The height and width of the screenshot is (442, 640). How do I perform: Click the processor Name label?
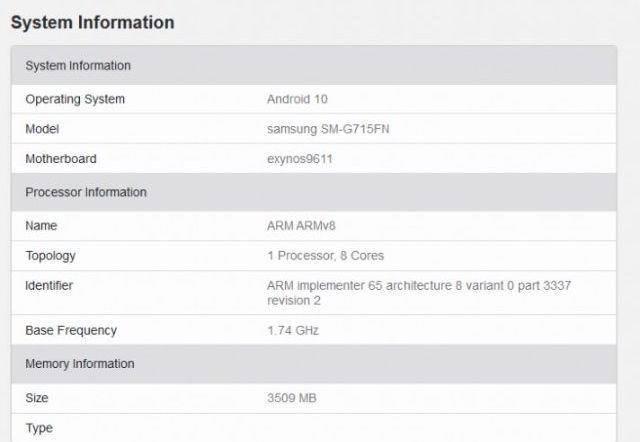click(x=41, y=226)
